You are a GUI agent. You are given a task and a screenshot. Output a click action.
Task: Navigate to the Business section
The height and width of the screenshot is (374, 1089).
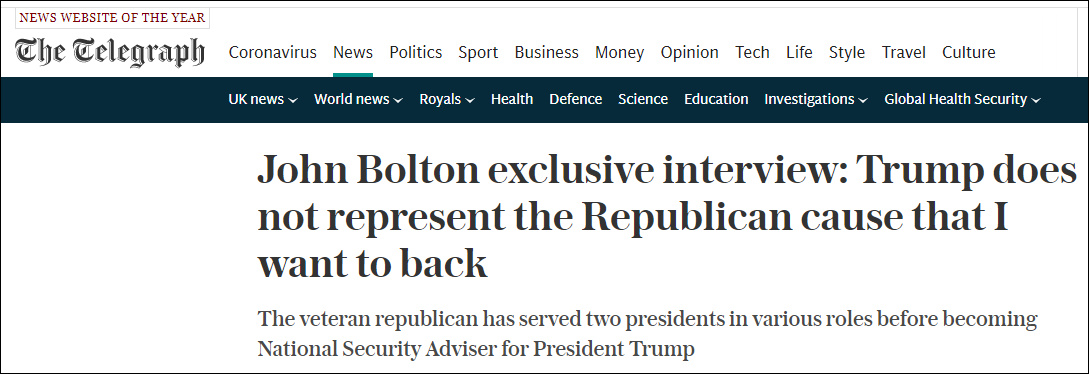(547, 52)
